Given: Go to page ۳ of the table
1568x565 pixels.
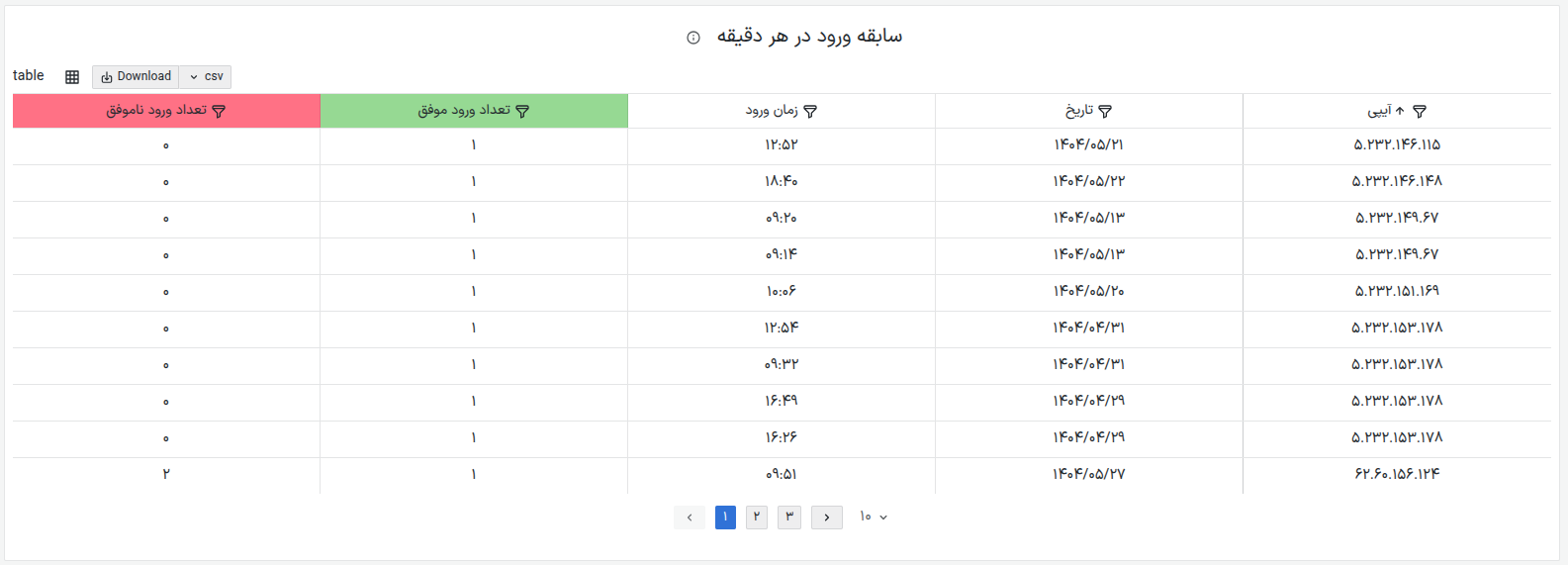Looking at the screenshot, I should click(789, 518).
